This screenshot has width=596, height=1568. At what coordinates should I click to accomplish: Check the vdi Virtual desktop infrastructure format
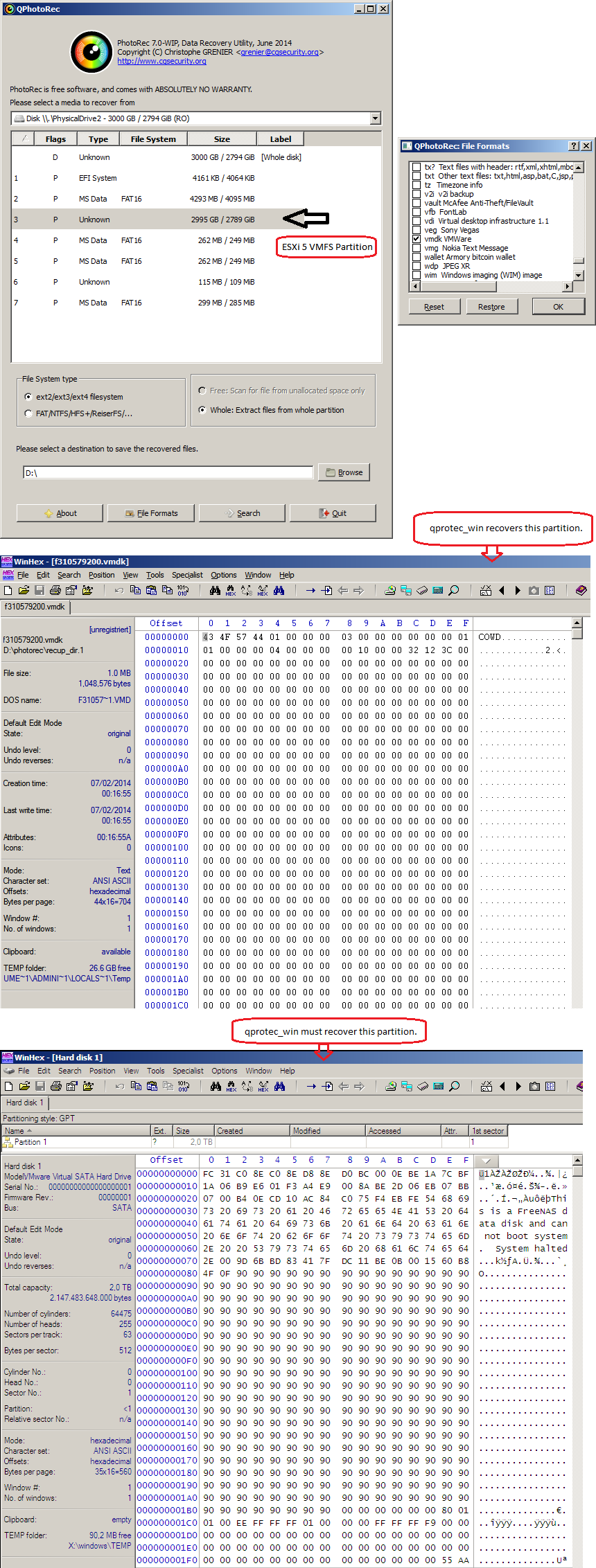click(x=416, y=221)
